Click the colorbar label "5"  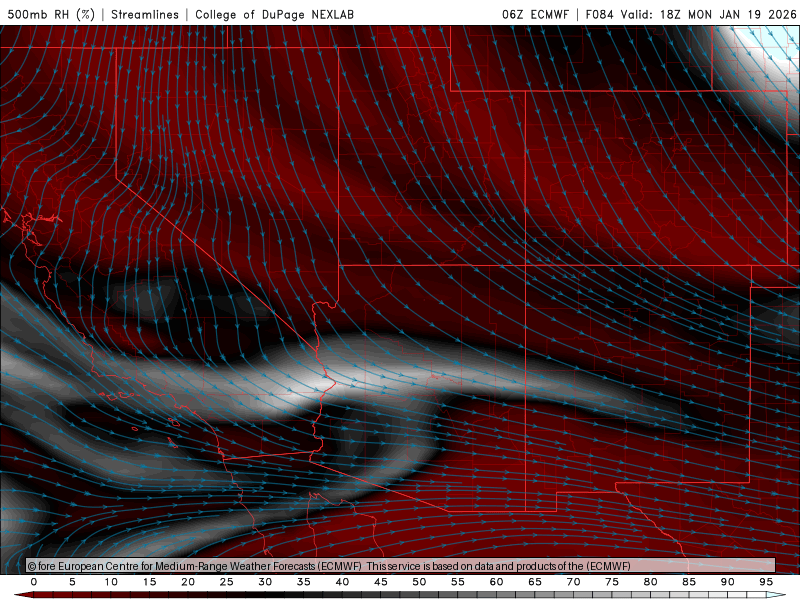[x=72, y=582]
